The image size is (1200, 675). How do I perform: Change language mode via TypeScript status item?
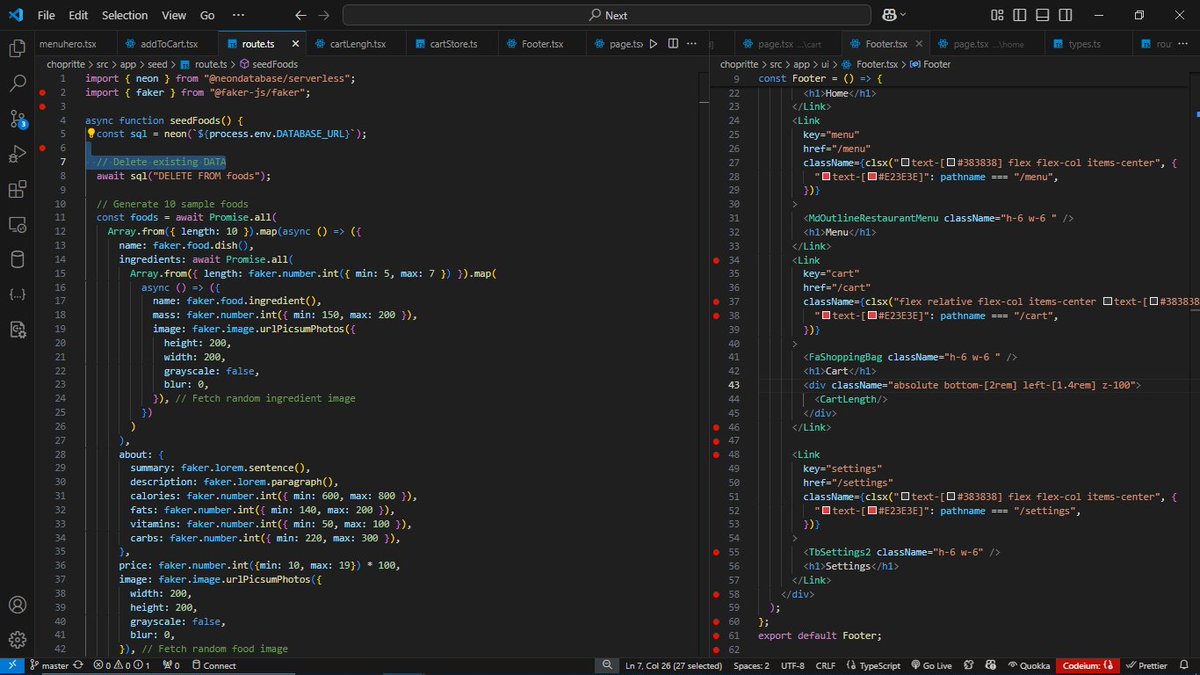[x=873, y=665]
